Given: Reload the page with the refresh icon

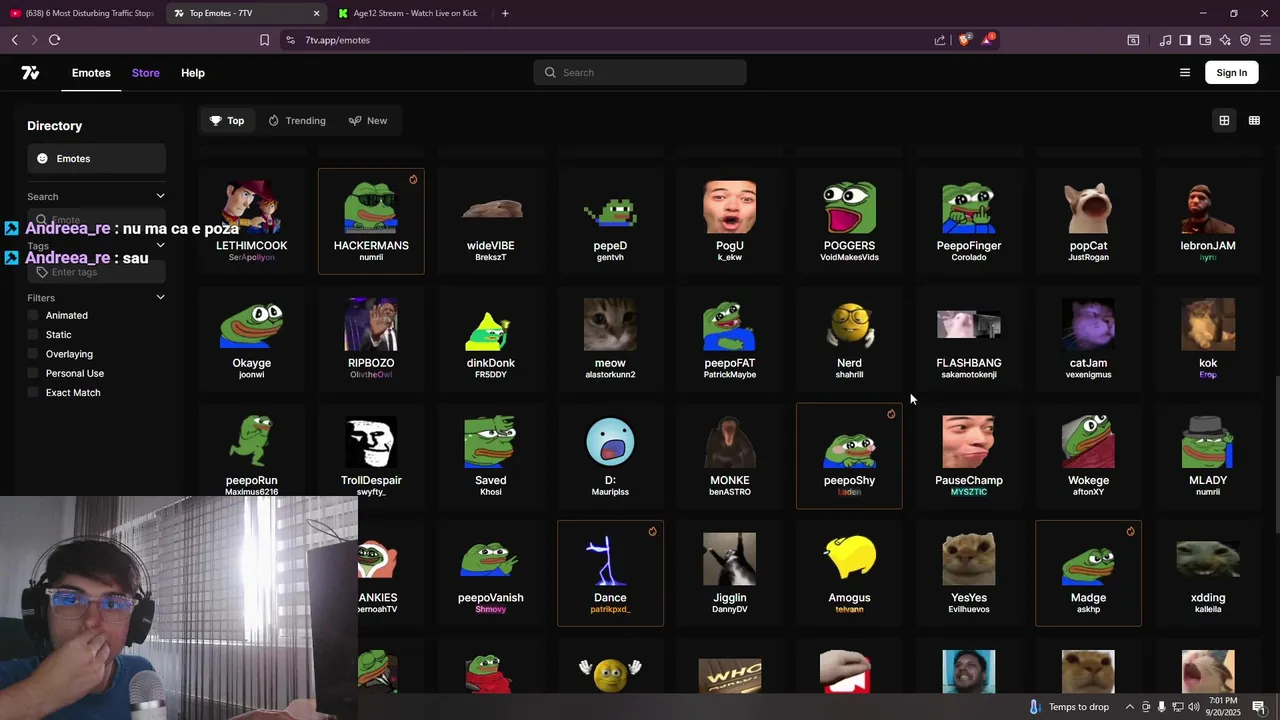Looking at the screenshot, I should (x=54, y=40).
